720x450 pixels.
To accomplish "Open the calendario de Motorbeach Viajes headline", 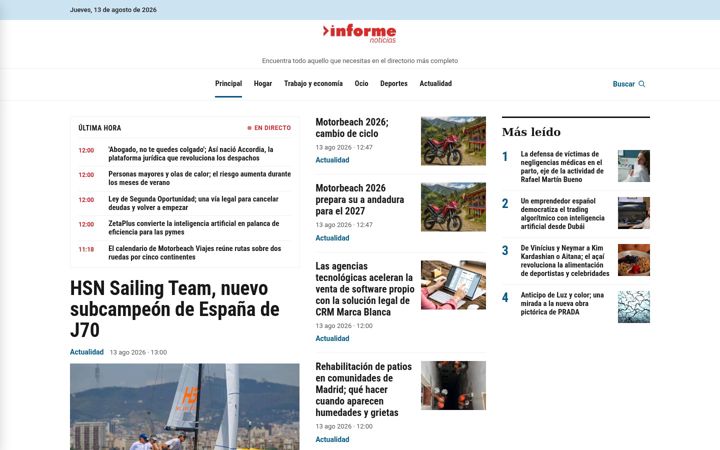I will [195, 253].
